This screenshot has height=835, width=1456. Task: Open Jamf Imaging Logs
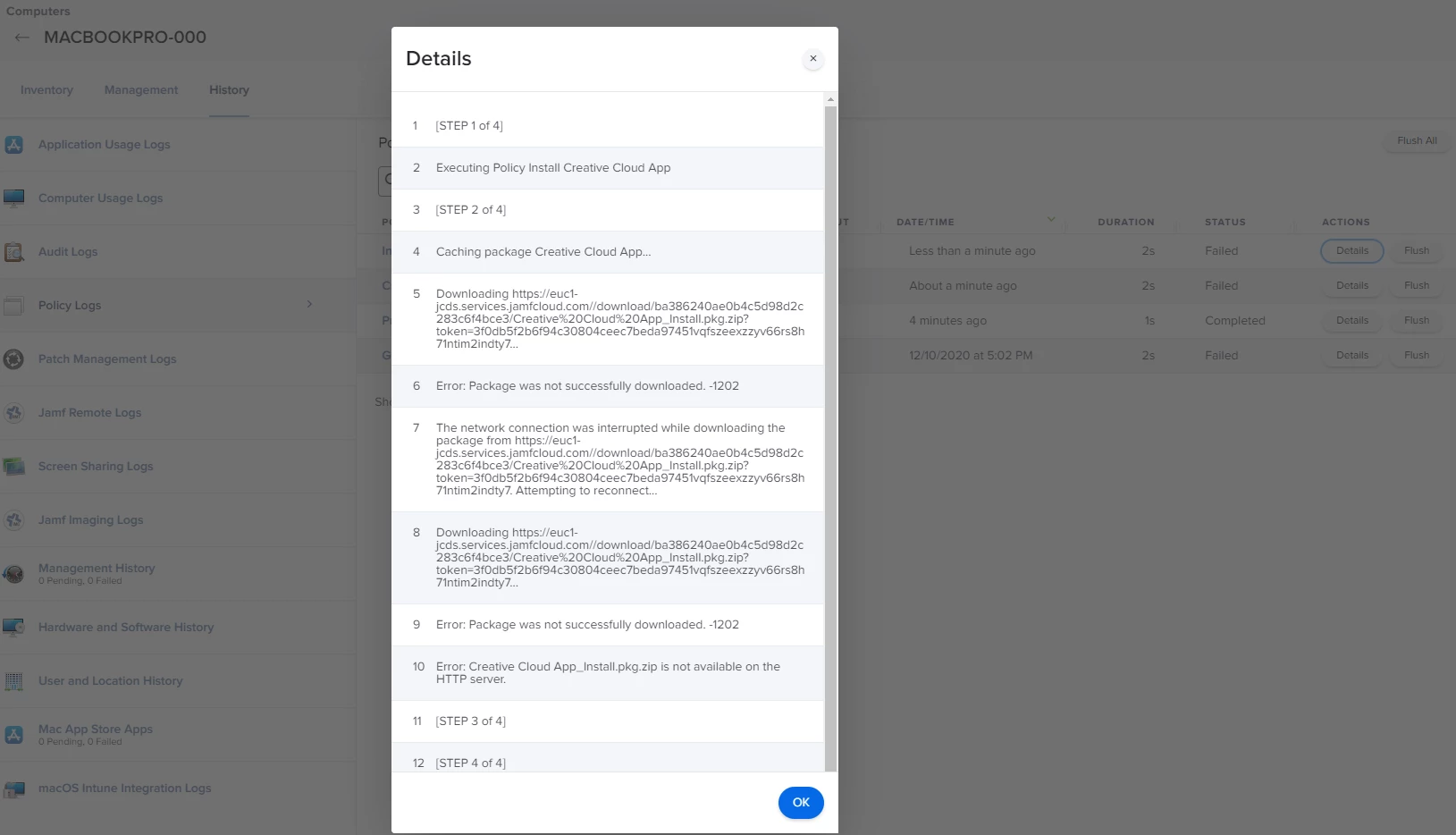(x=90, y=519)
